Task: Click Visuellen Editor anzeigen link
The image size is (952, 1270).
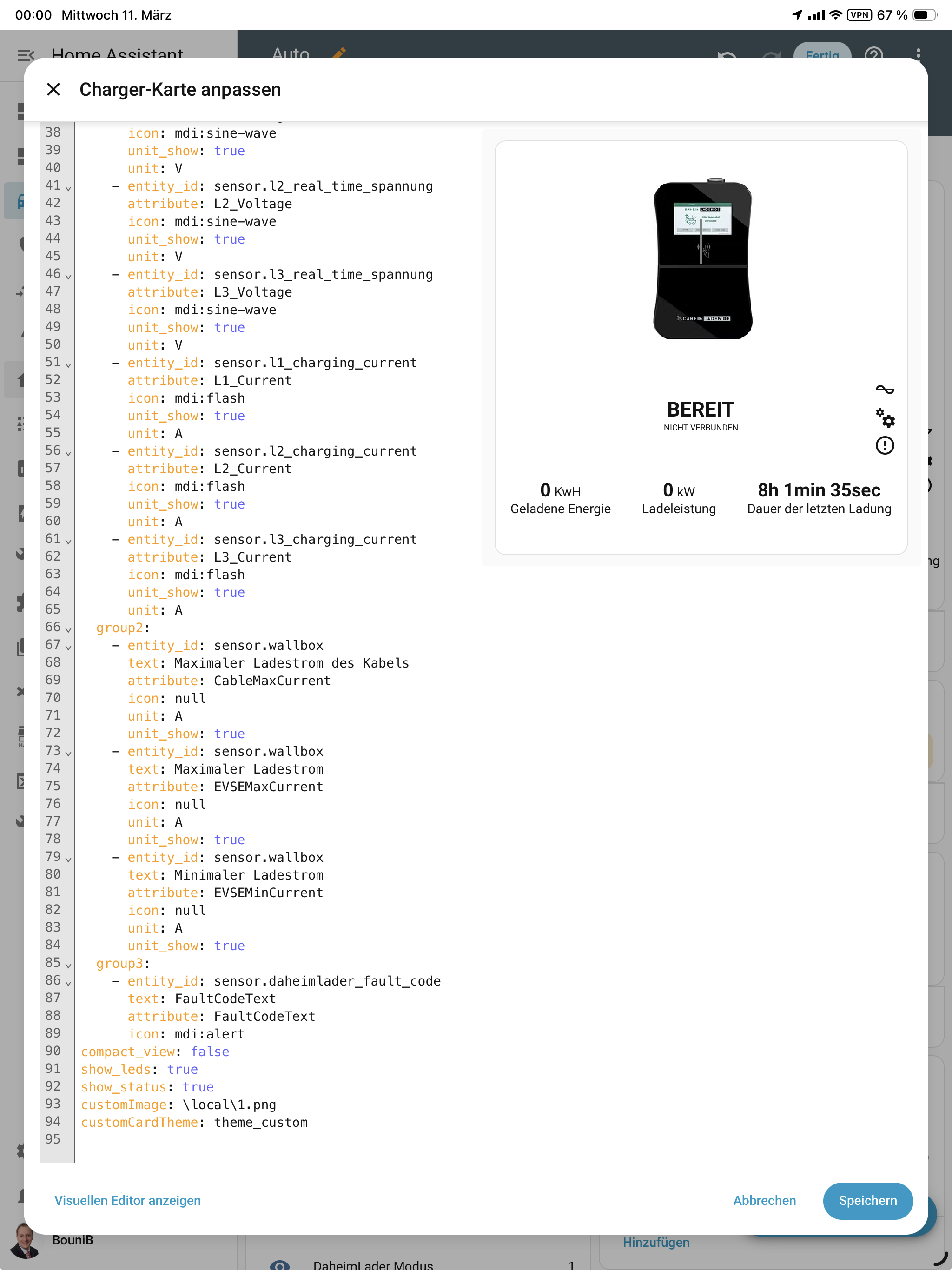Action: coord(127,1201)
